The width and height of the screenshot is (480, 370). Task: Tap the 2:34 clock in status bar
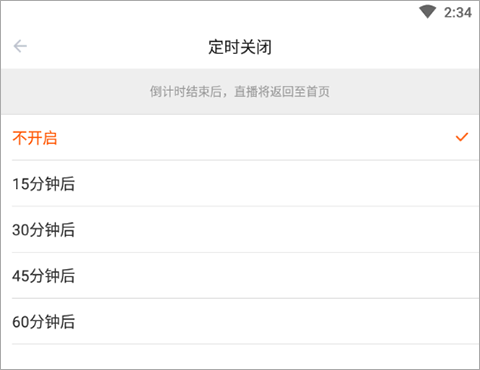pyautogui.click(x=458, y=13)
